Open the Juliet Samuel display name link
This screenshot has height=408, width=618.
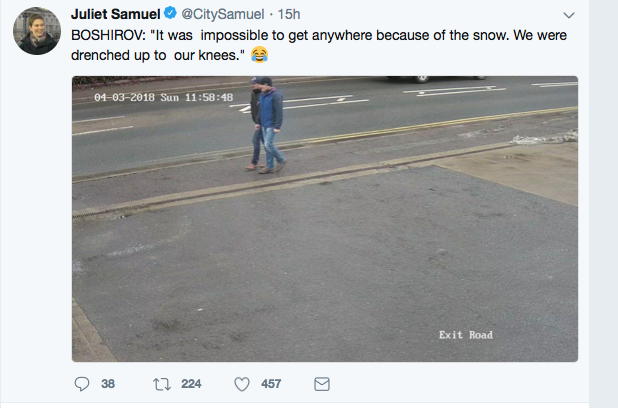coord(116,15)
